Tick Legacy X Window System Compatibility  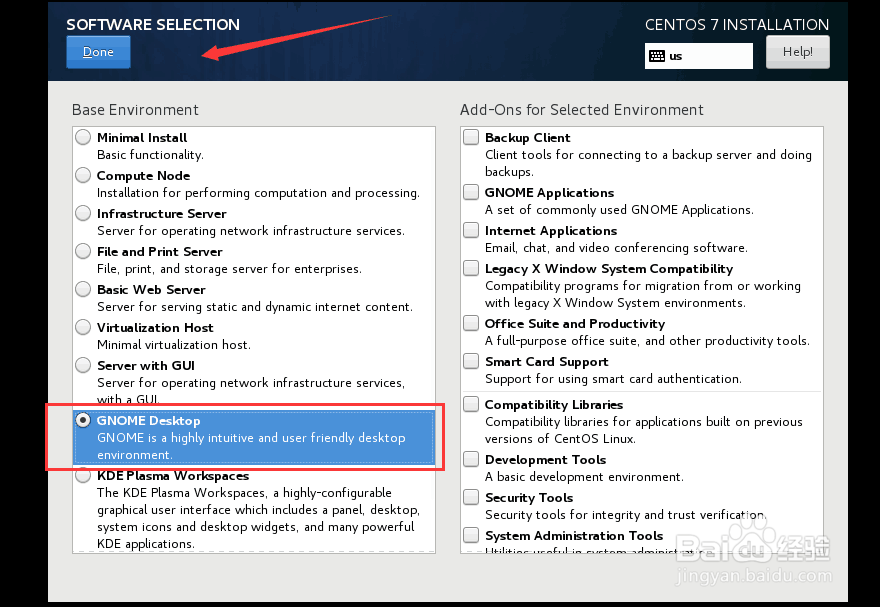pyautogui.click(x=471, y=269)
